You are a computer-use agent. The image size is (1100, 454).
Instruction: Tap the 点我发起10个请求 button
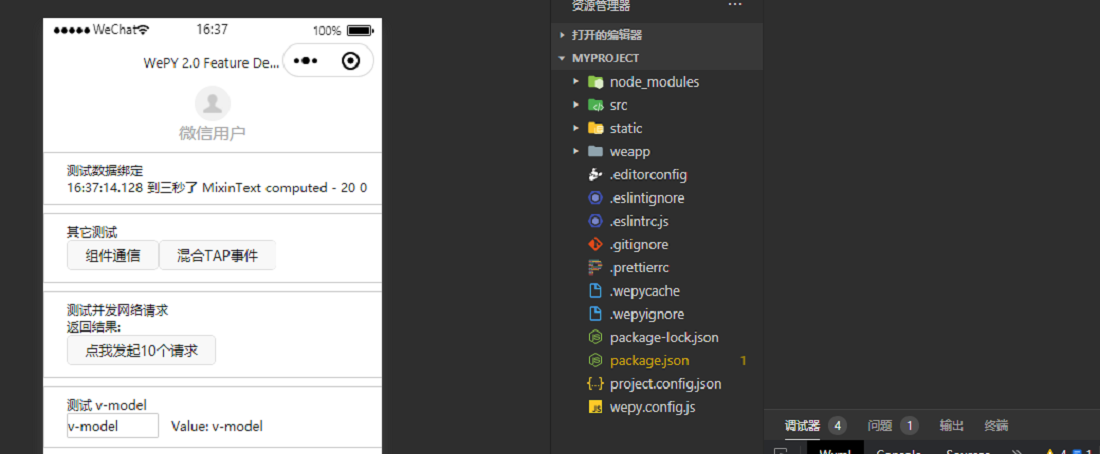point(141,350)
